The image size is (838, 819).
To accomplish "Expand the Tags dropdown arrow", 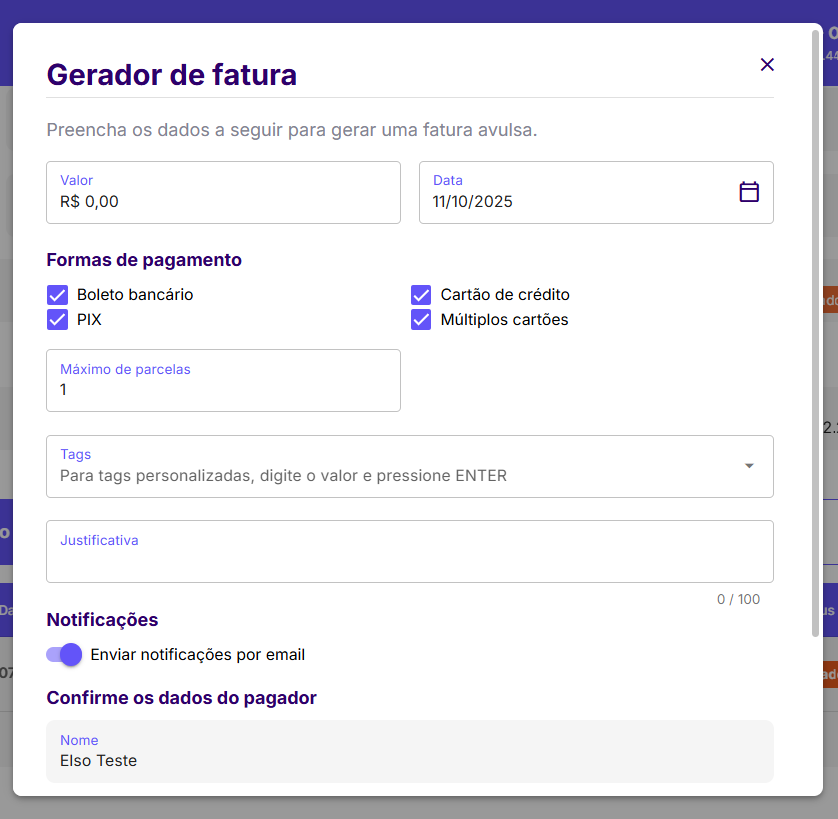I will point(749,466).
